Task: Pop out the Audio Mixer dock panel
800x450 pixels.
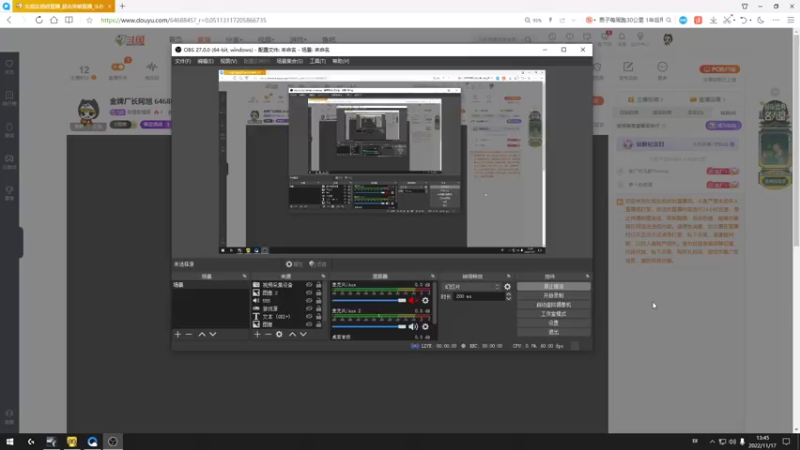Action: 433,276
